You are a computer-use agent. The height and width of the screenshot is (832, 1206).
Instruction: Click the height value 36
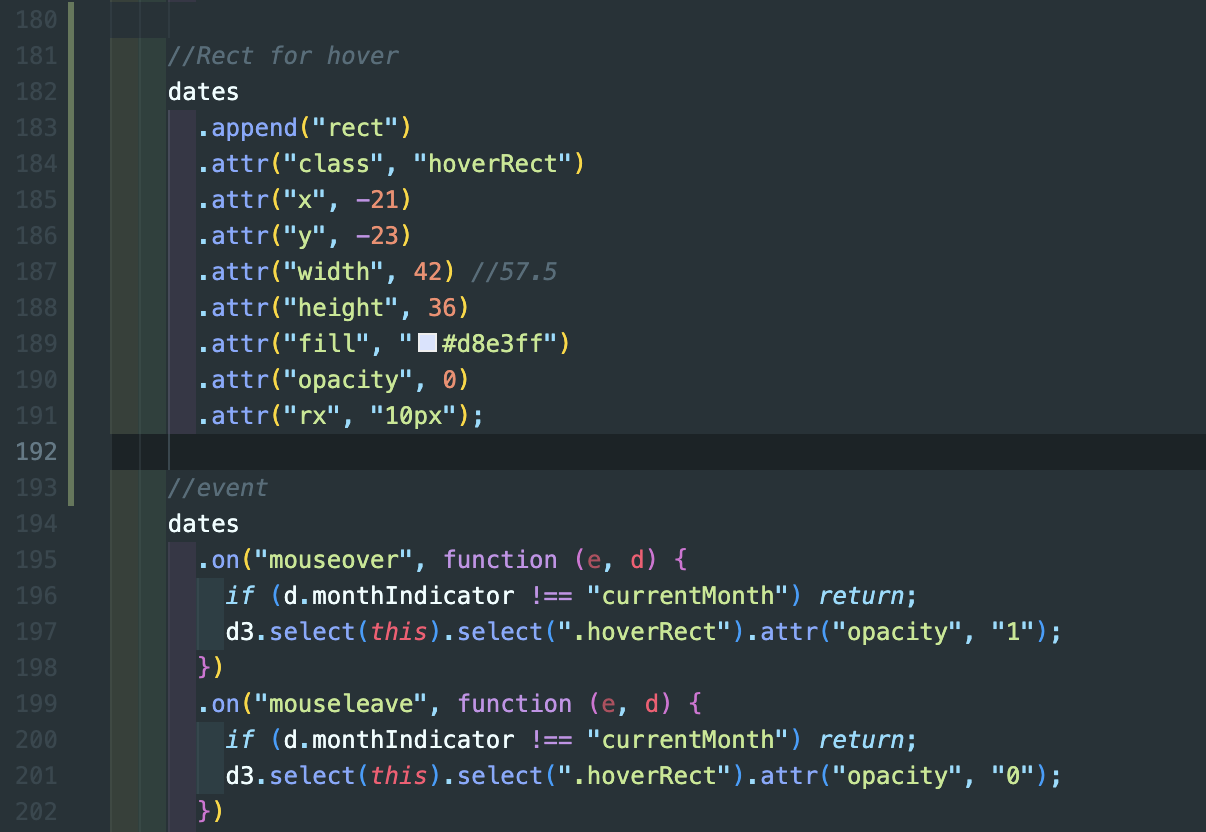(x=441, y=308)
